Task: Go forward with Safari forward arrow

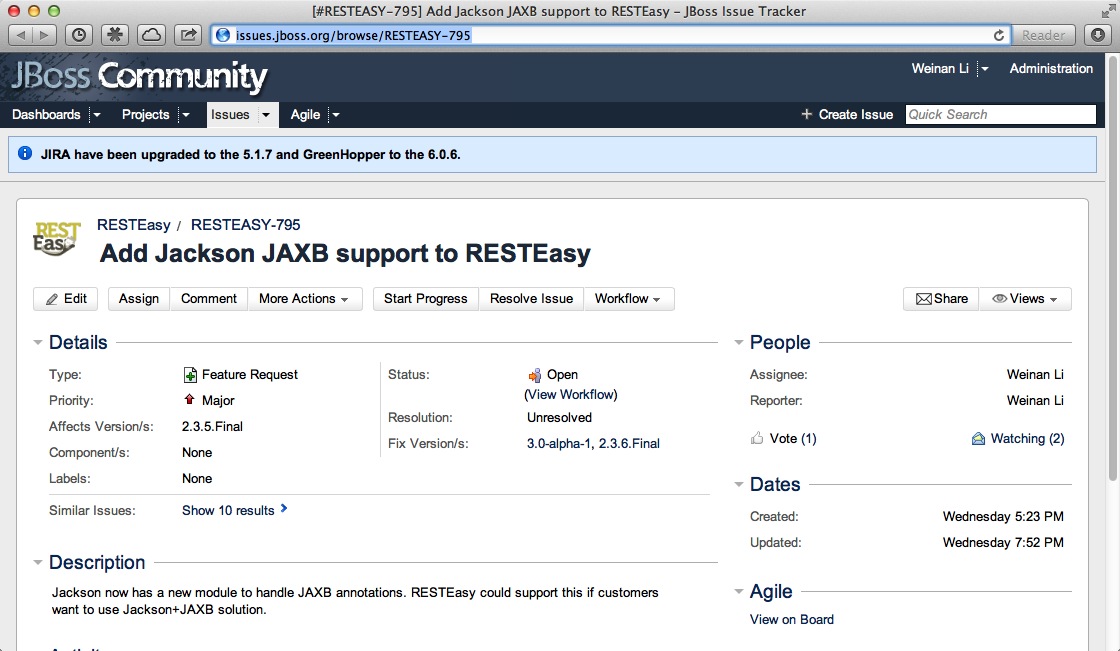Action: pyautogui.click(x=44, y=35)
